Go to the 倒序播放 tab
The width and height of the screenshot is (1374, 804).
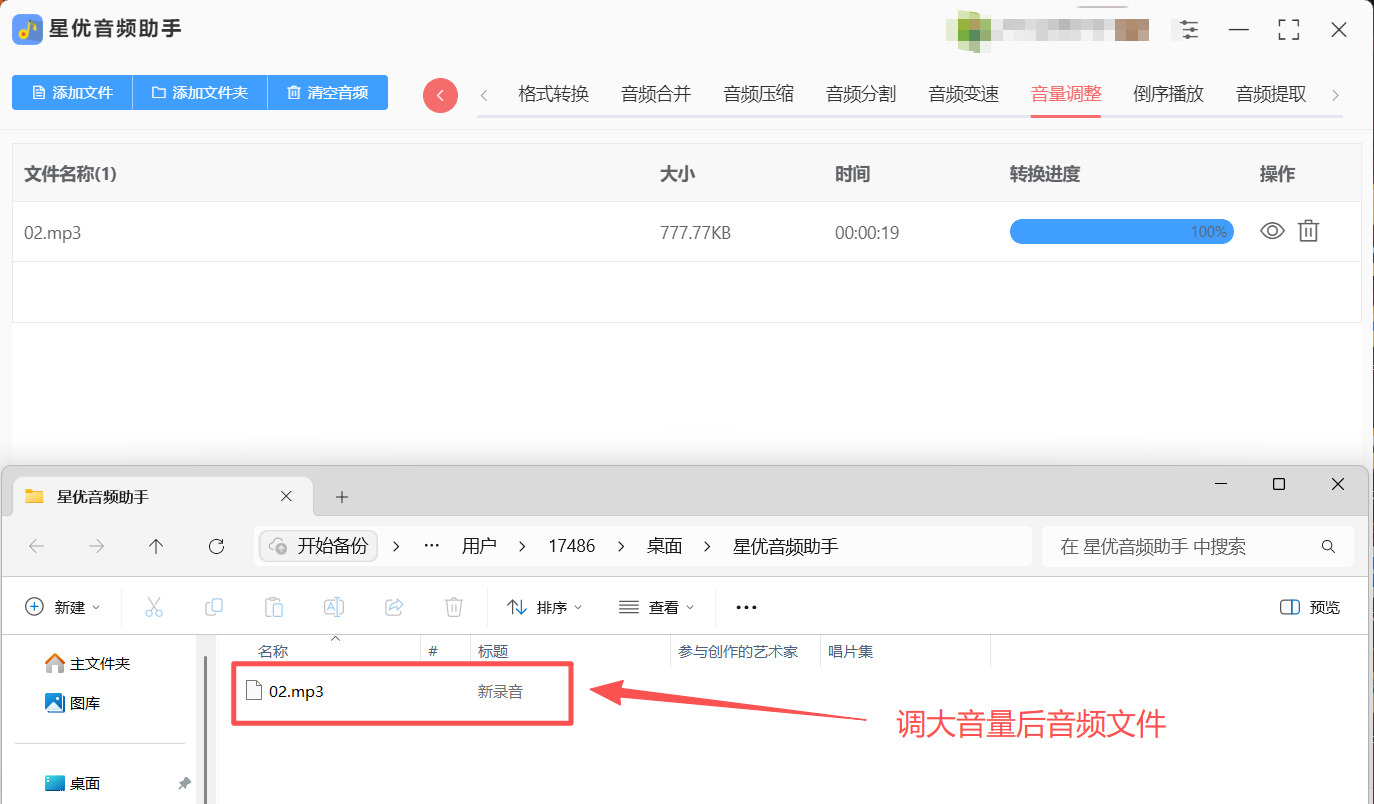(1168, 95)
